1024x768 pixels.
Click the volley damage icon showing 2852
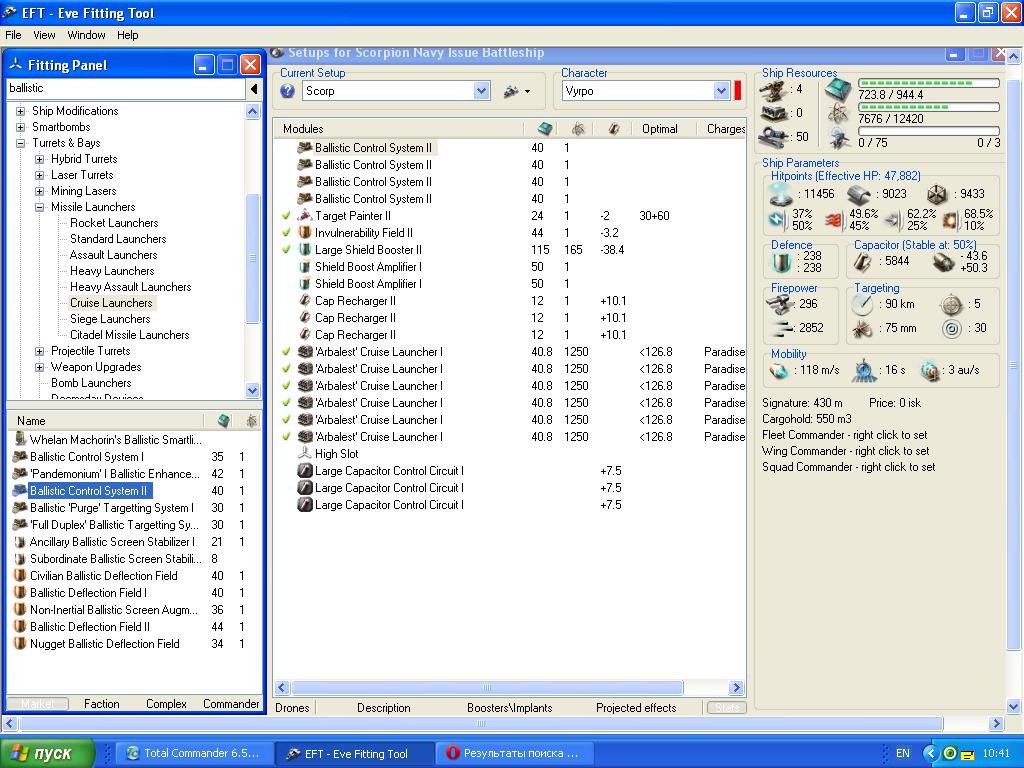point(780,328)
